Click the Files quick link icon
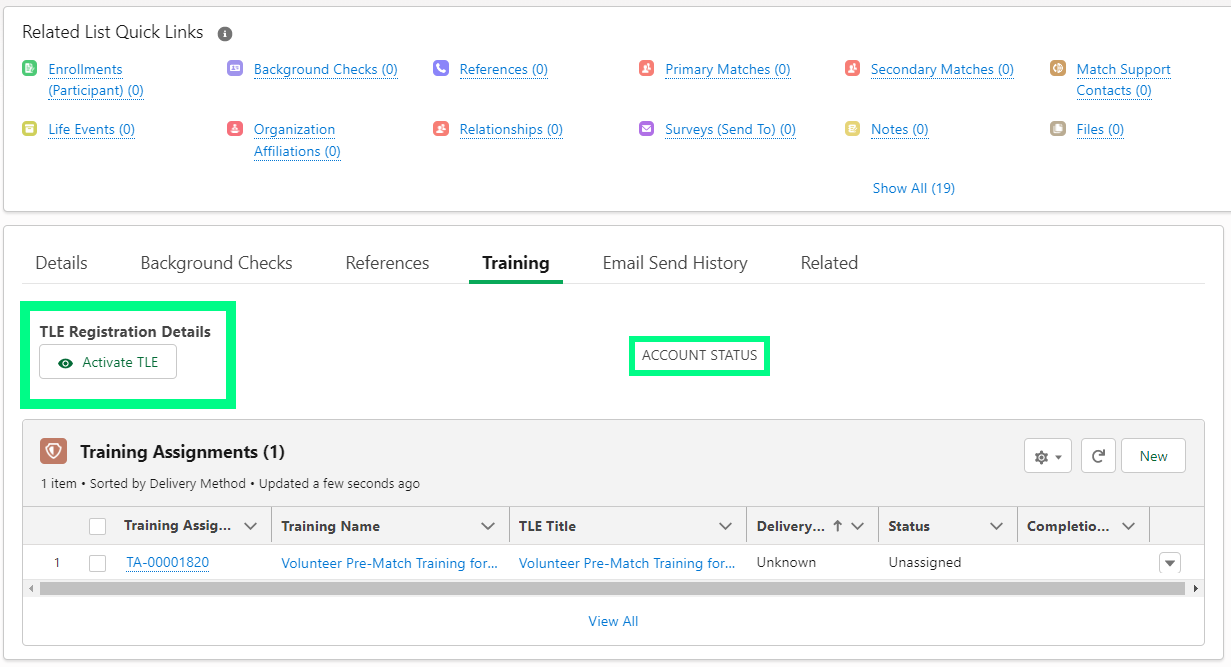Viewport: 1231px width, 667px height. [x=1058, y=129]
